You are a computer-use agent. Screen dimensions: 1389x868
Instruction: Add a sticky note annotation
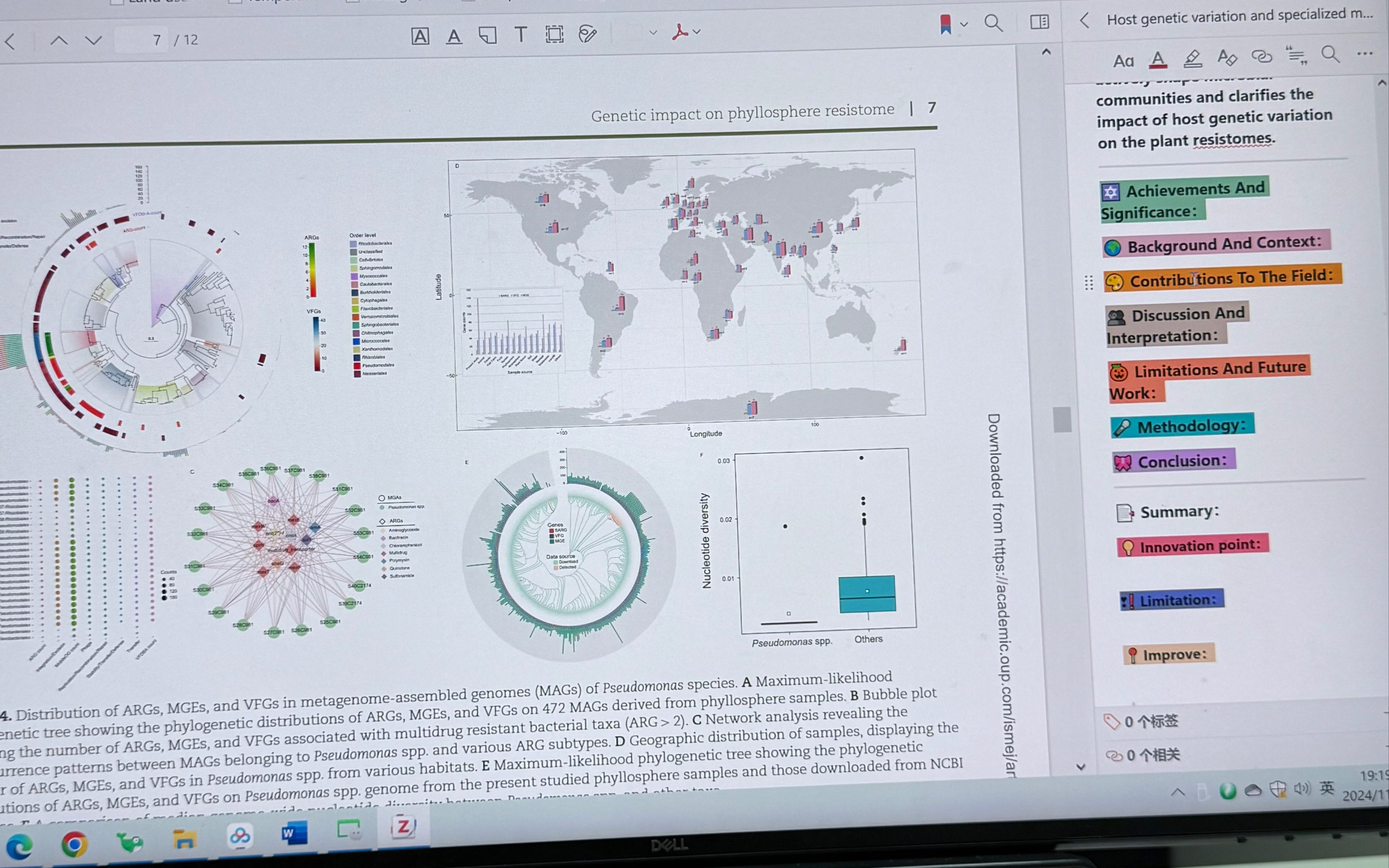pyautogui.click(x=487, y=36)
